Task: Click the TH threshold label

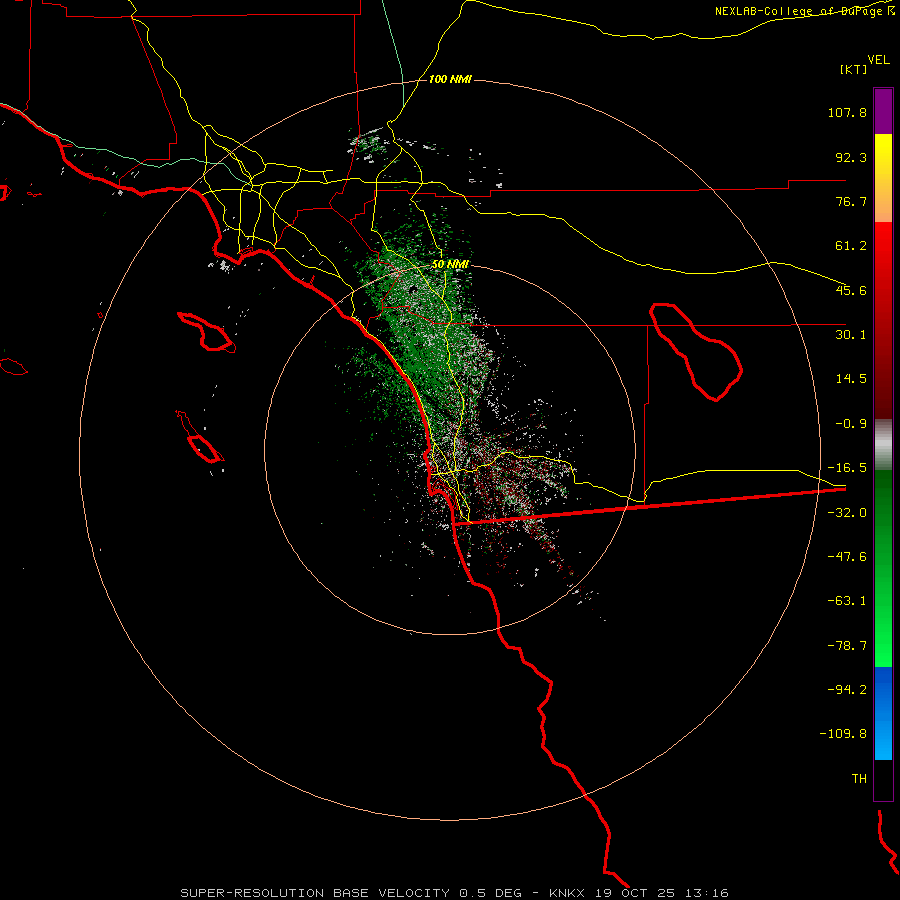Action: [859, 779]
